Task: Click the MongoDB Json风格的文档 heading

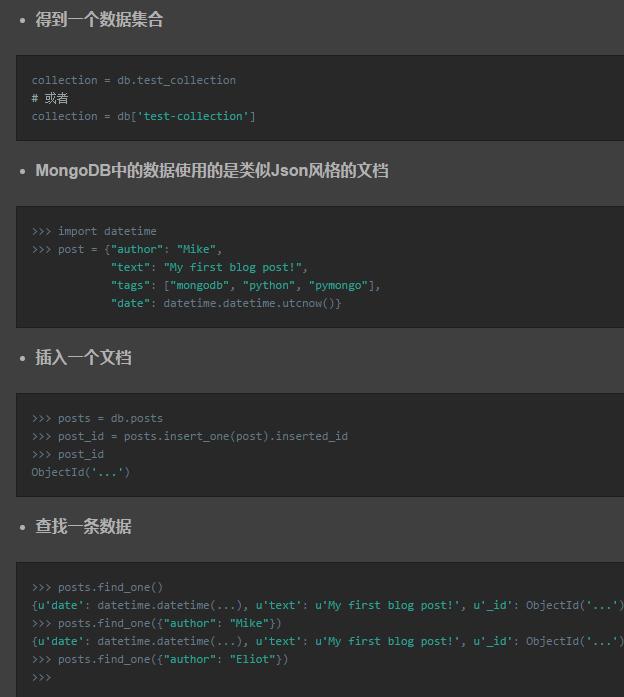Action: 211,171
